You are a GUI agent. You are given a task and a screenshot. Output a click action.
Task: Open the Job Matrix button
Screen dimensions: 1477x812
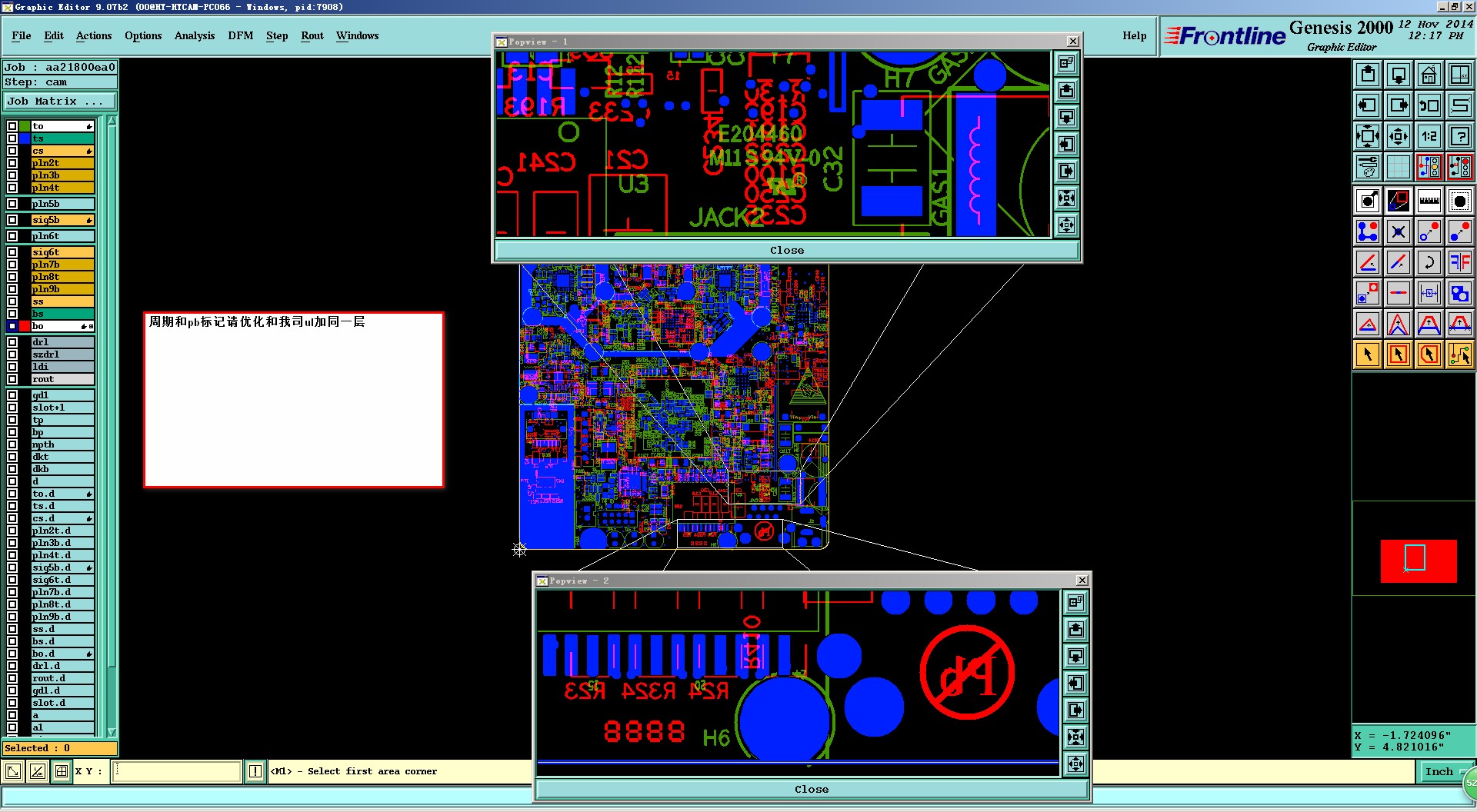point(60,101)
